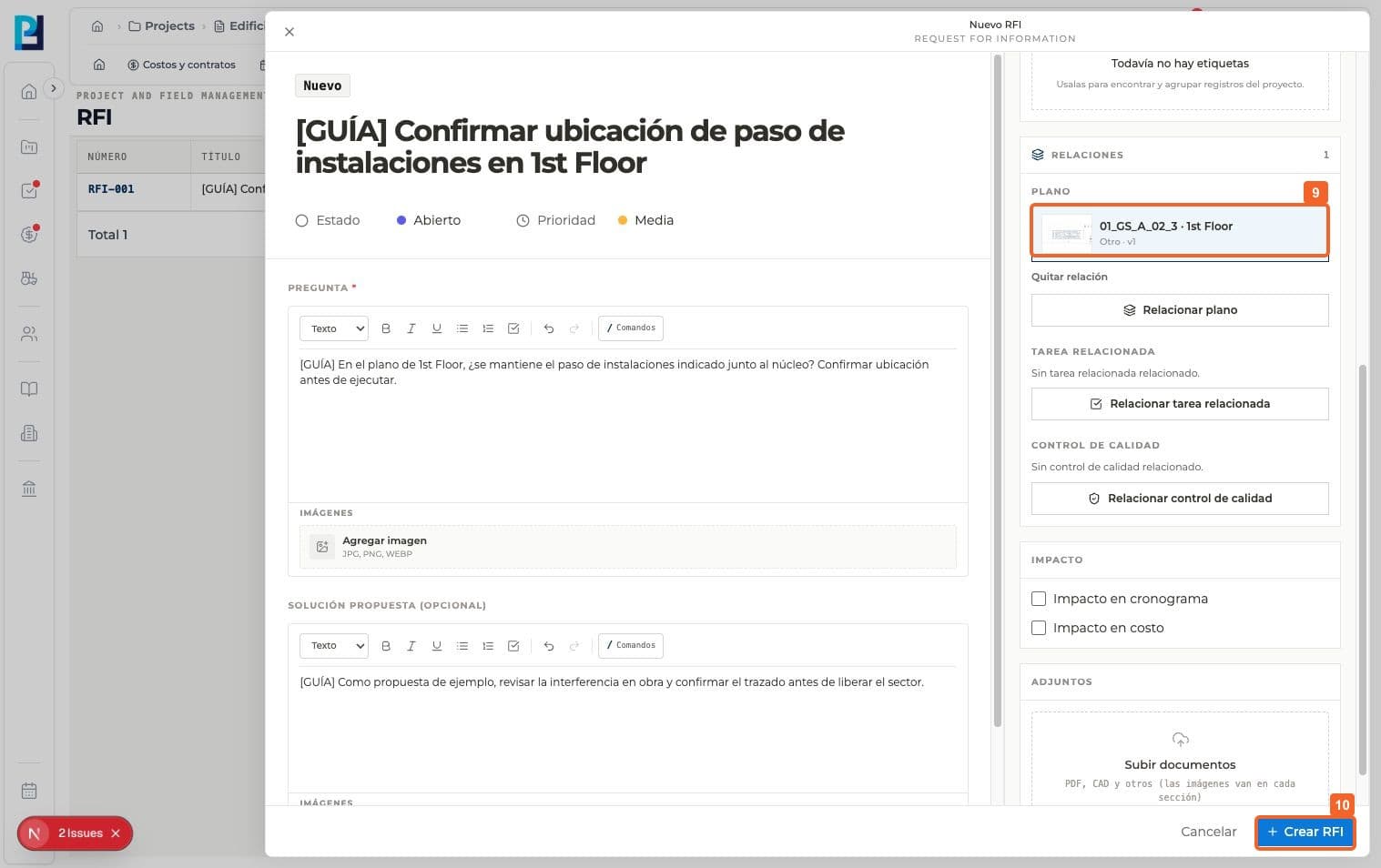Screen dimensions: 1381x868
Task: Open Abierto status selector
Action: tap(429, 220)
